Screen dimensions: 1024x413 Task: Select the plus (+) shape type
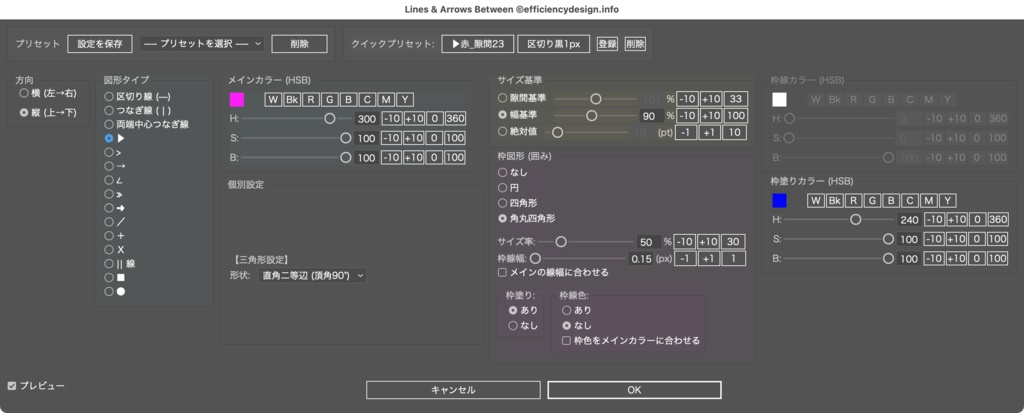click(114, 235)
